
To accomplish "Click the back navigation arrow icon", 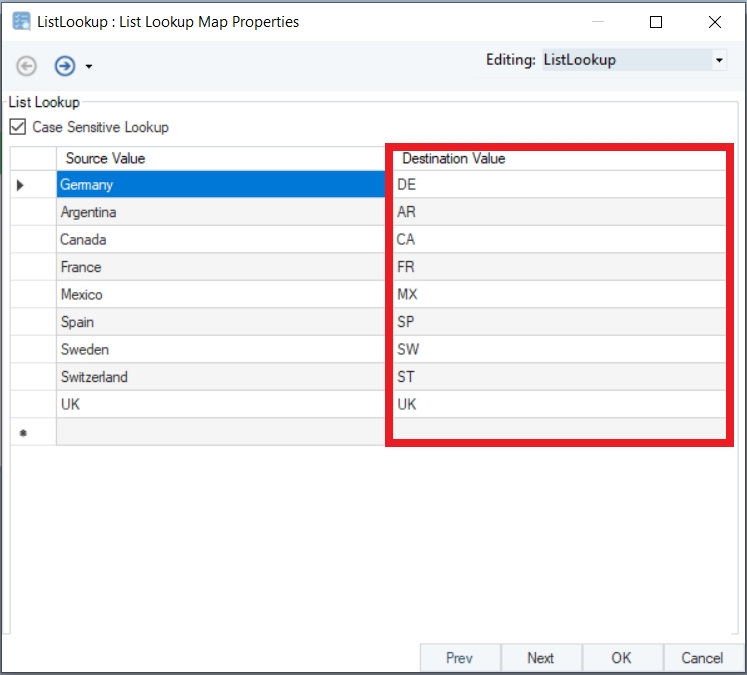I will (27, 66).
